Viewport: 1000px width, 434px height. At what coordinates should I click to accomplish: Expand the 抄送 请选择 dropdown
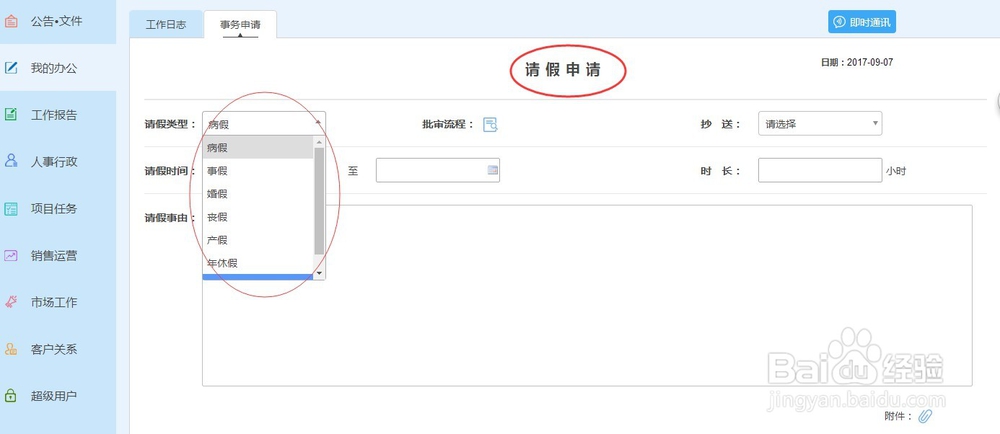pos(820,124)
